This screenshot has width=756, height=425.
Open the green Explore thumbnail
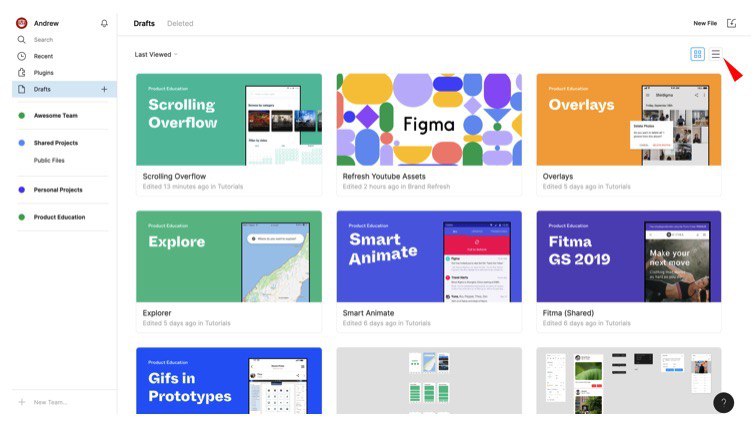pyautogui.click(x=229, y=256)
